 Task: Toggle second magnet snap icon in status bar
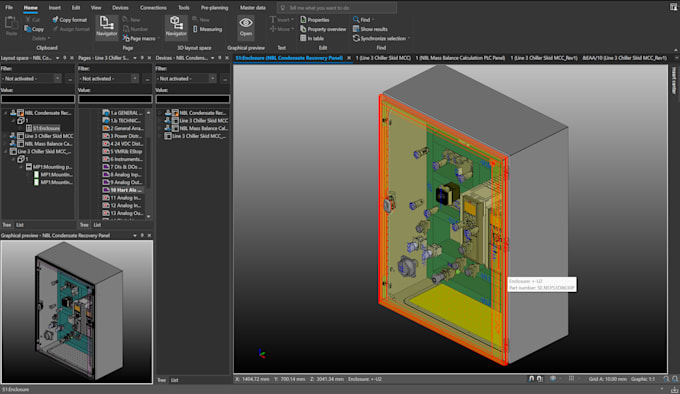coord(539,379)
